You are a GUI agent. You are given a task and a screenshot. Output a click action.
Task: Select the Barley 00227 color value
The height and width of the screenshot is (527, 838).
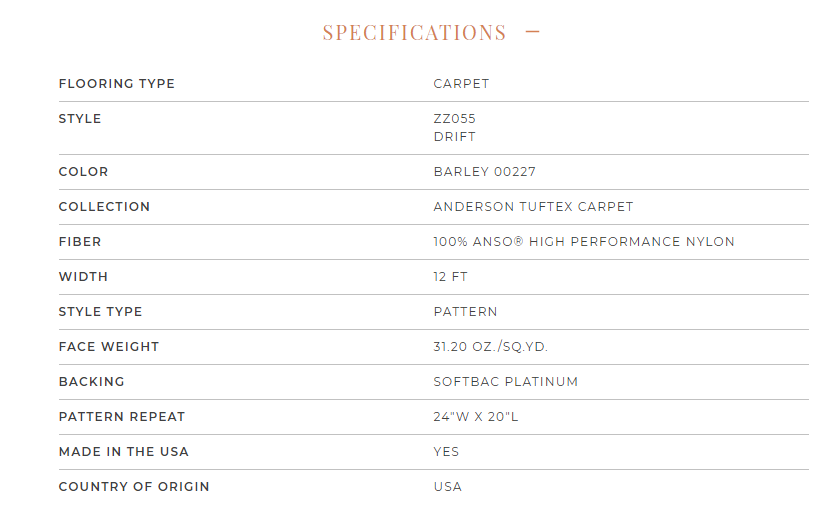click(484, 172)
